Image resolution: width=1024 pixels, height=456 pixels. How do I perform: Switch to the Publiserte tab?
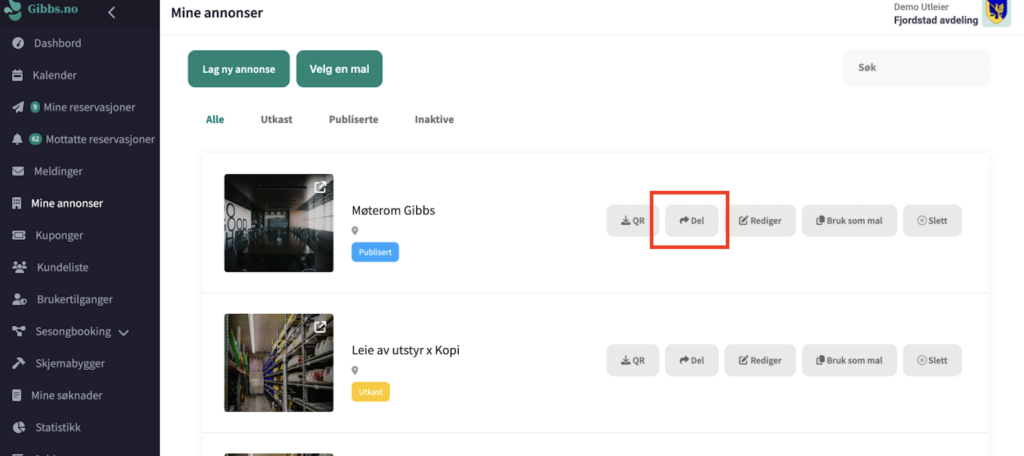click(353, 119)
